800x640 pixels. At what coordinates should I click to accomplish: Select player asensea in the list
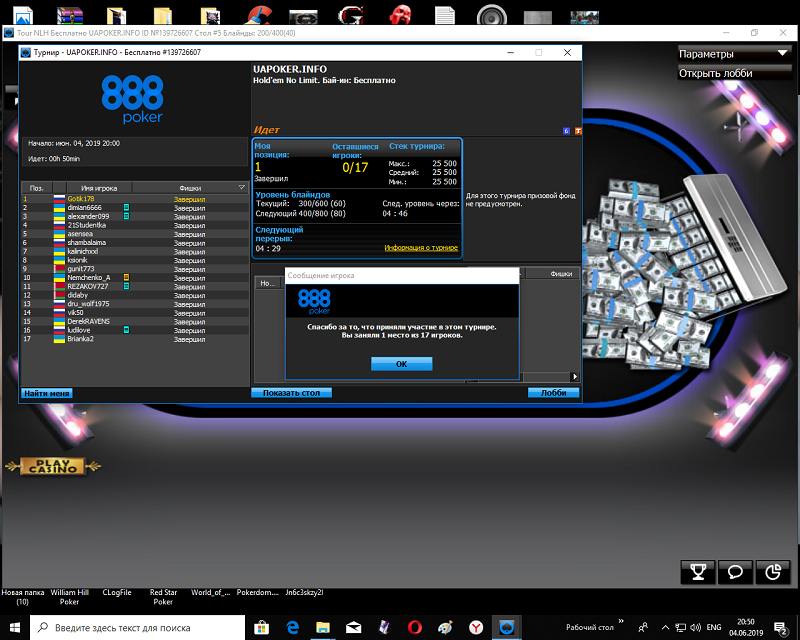tap(135, 234)
